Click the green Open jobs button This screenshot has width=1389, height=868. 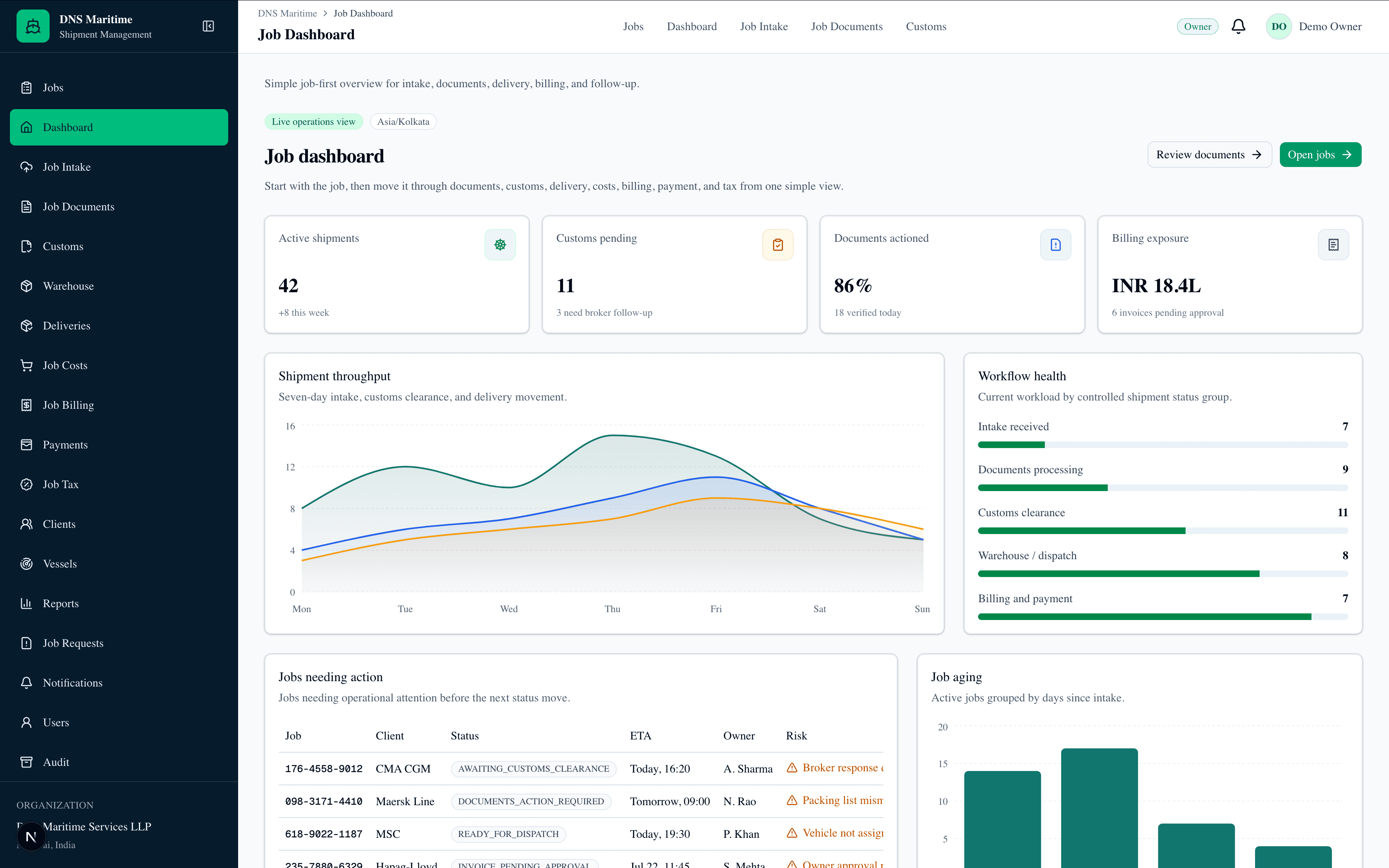[x=1320, y=155]
